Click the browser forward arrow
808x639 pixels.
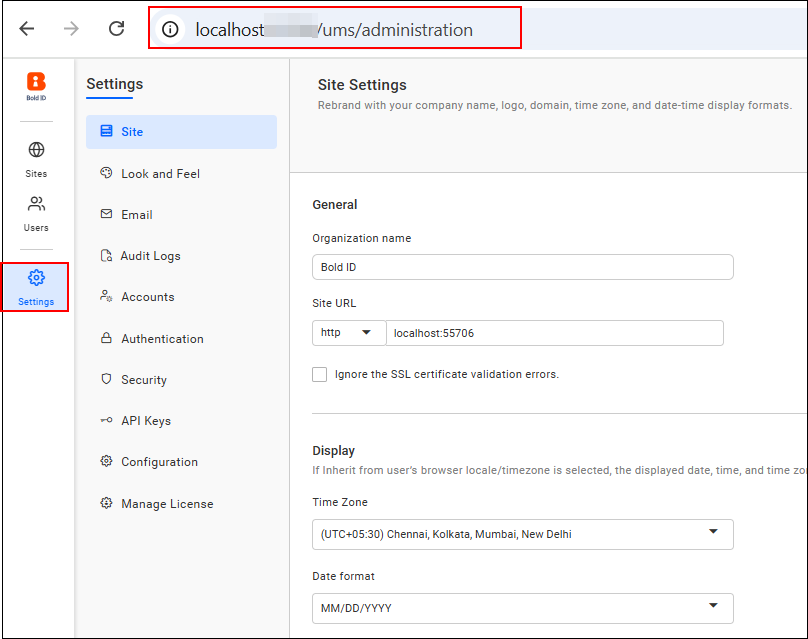tap(71, 28)
